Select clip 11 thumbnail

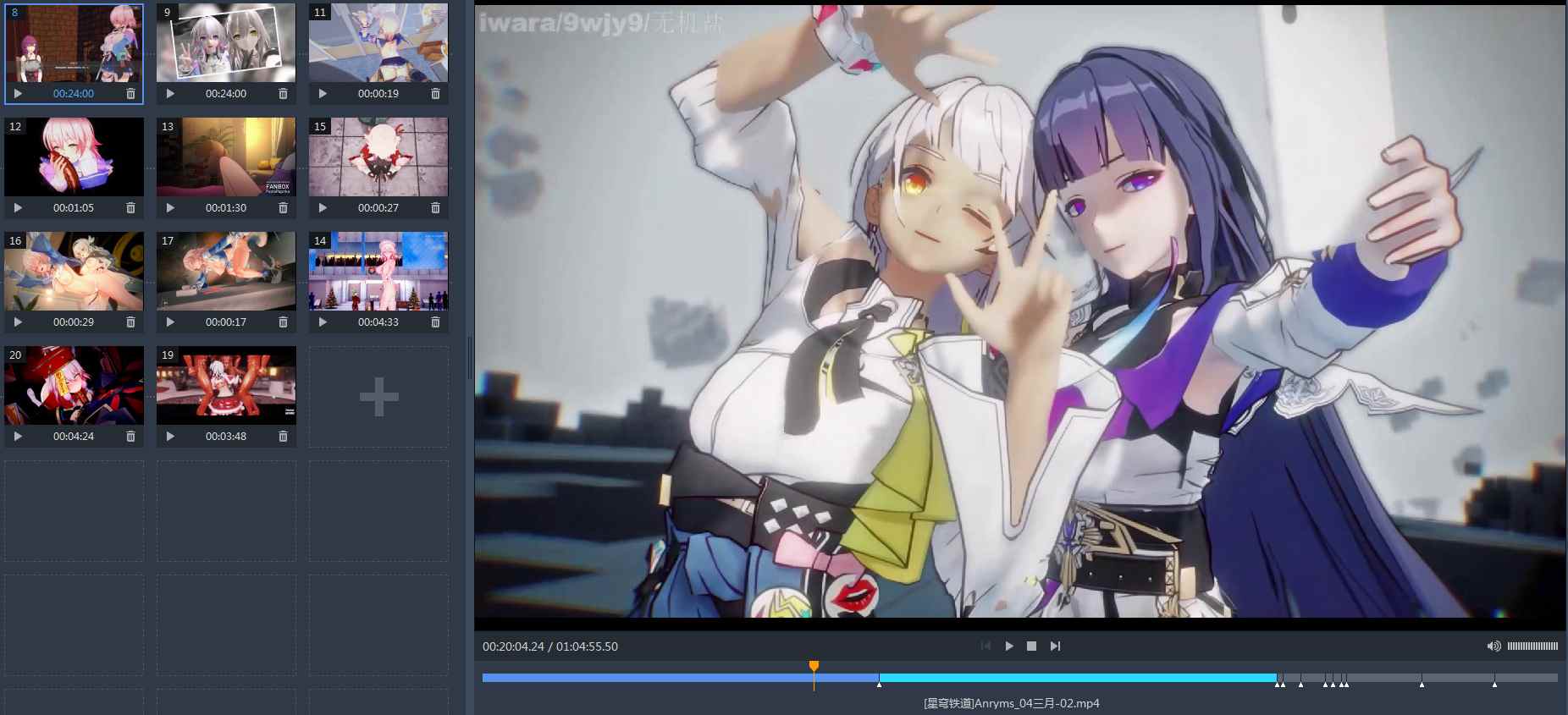tap(378, 43)
